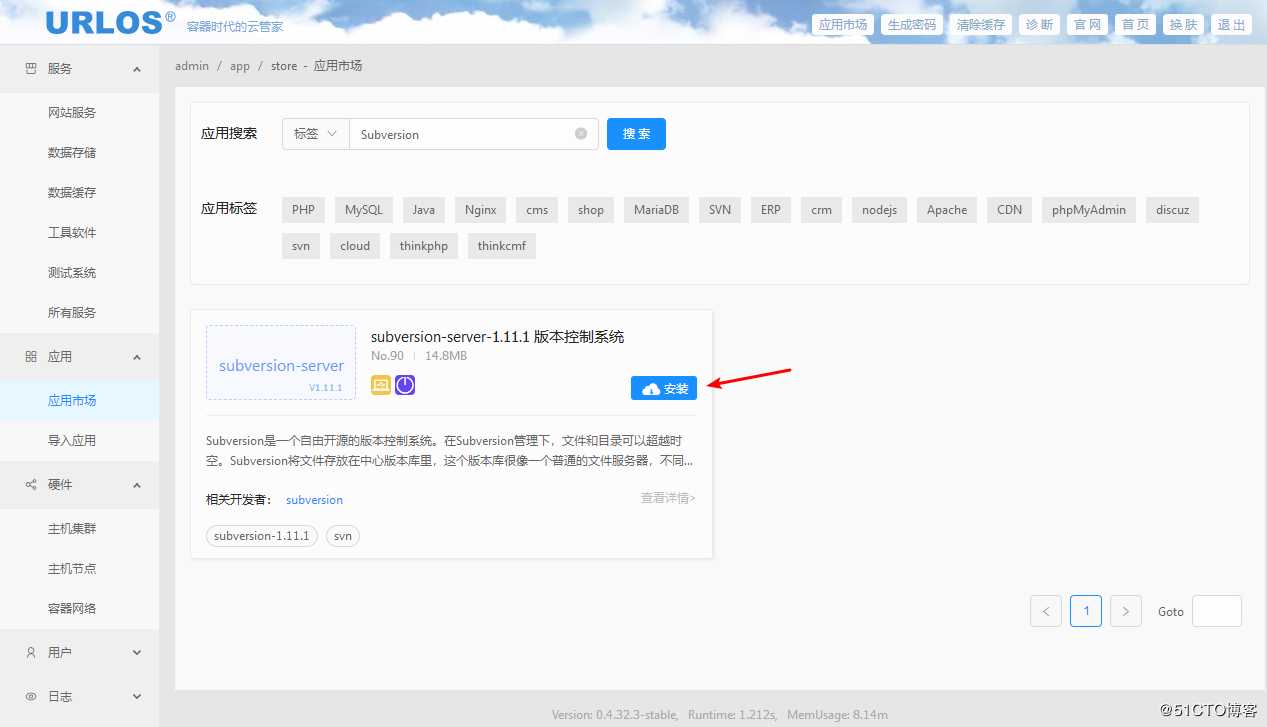The image size is (1267, 727).
Task: Click the 首页 top bar button
Action: point(1136,25)
